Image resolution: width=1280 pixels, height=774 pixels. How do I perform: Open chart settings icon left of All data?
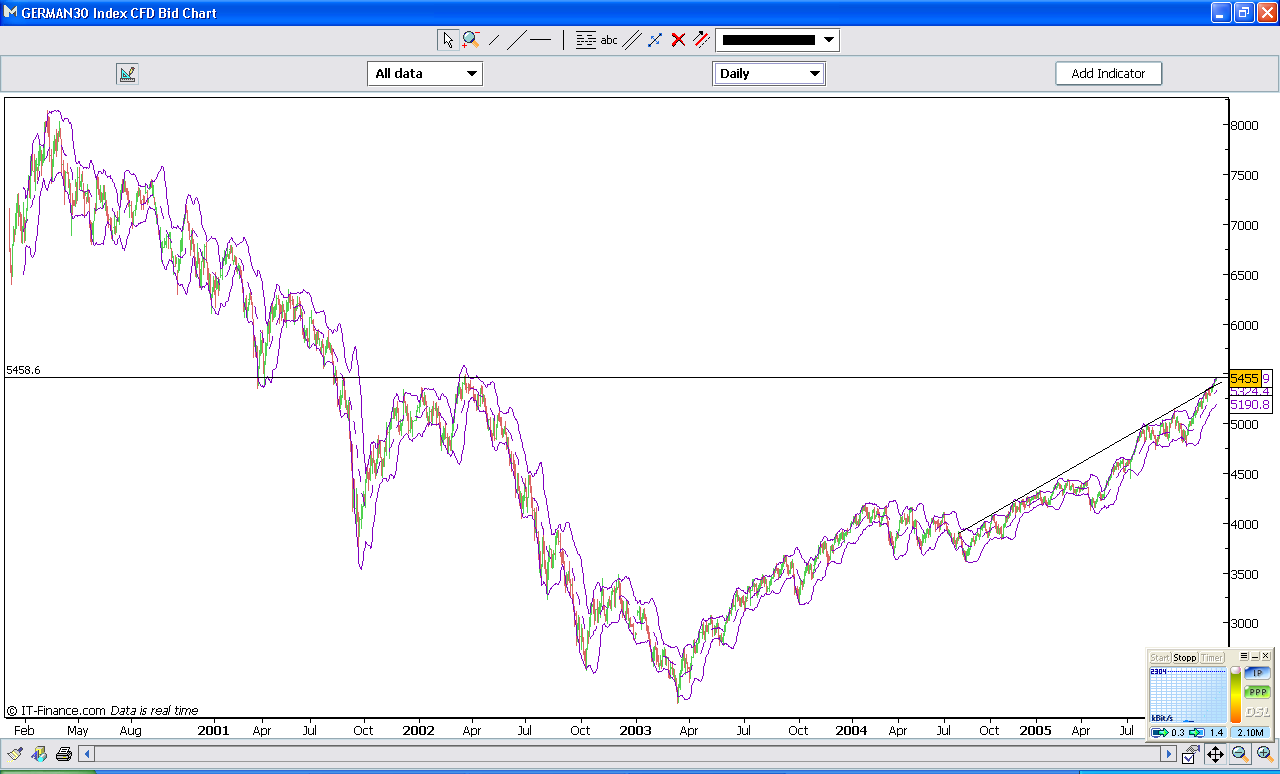(x=127, y=73)
